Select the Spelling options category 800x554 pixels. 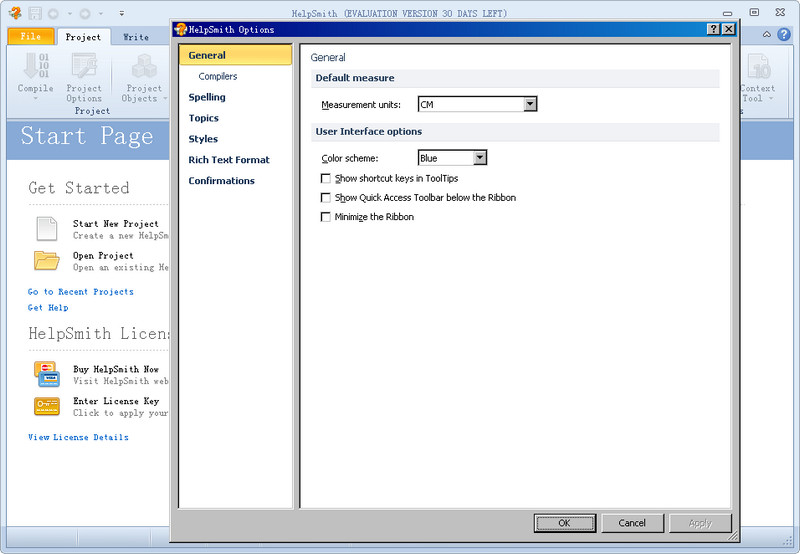click(x=207, y=97)
